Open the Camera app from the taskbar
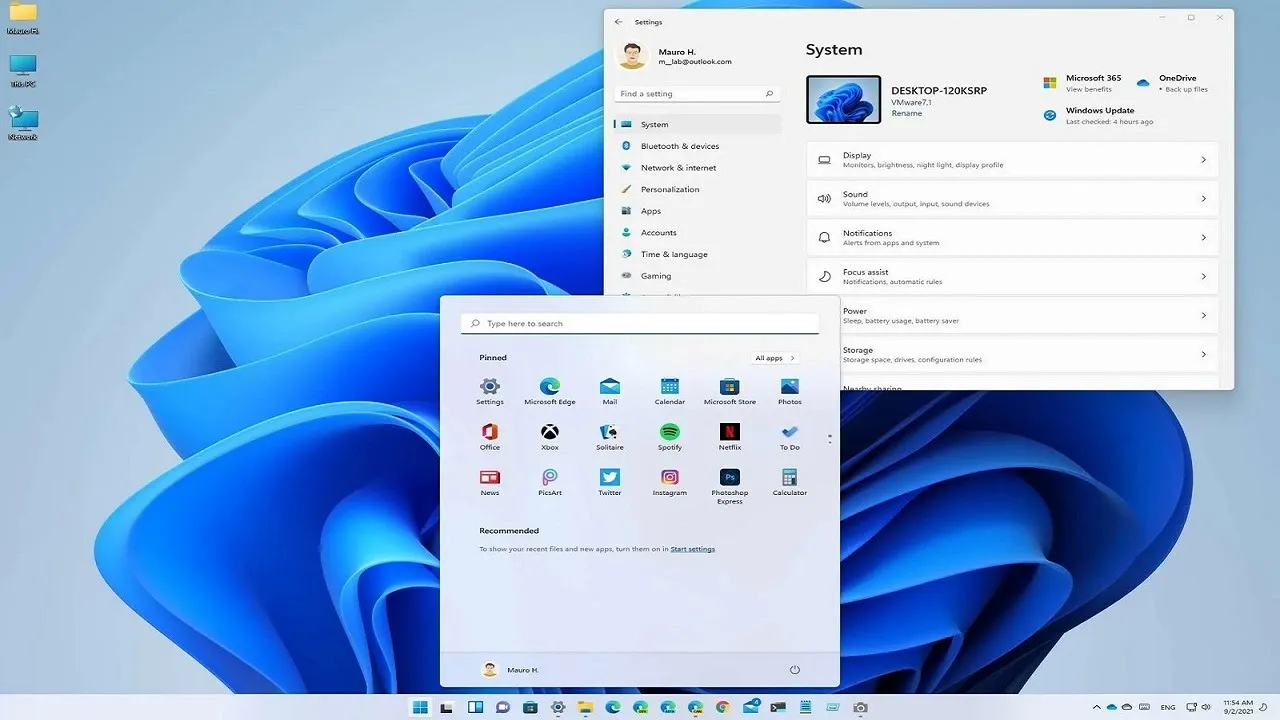This screenshot has height=720, width=1280. [860, 708]
